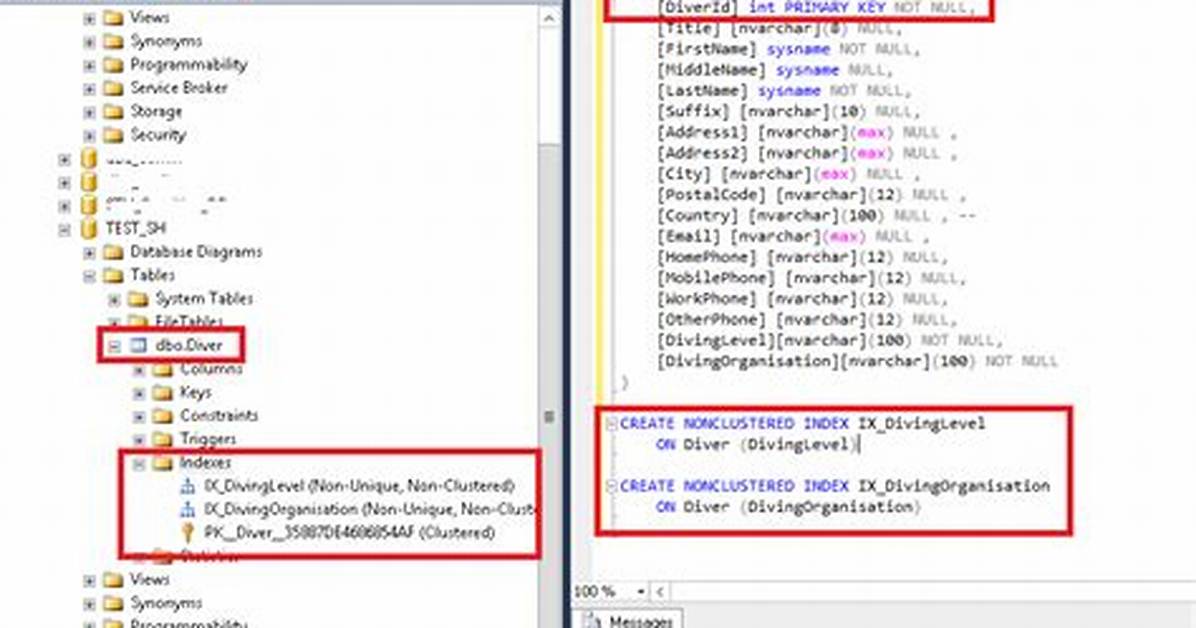
Task: Expand the System Tables node
Action: 114,299
